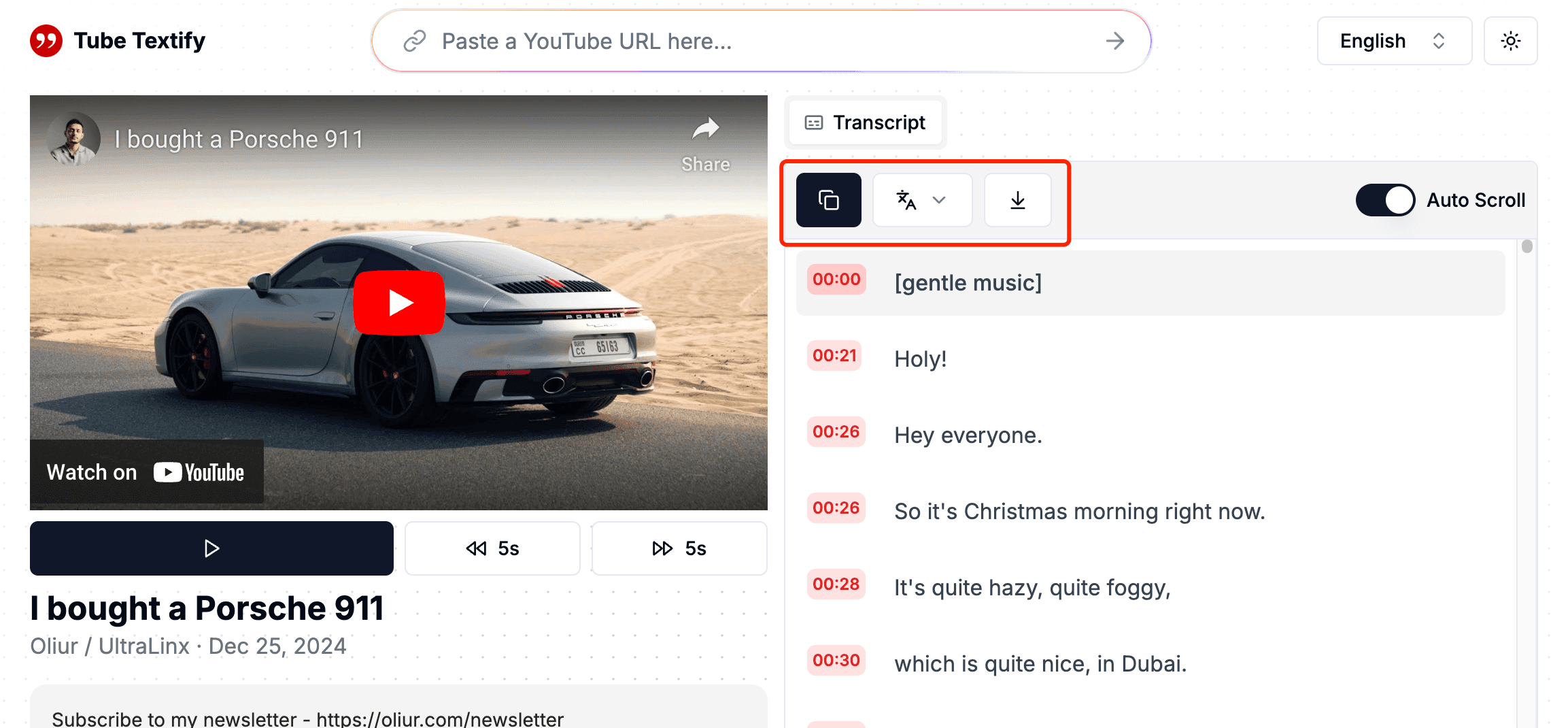Image resolution: width=1568 pixels, height=728 pixels.
Task: Open Watch on YouTube link
Action: (x=146, y=472)
